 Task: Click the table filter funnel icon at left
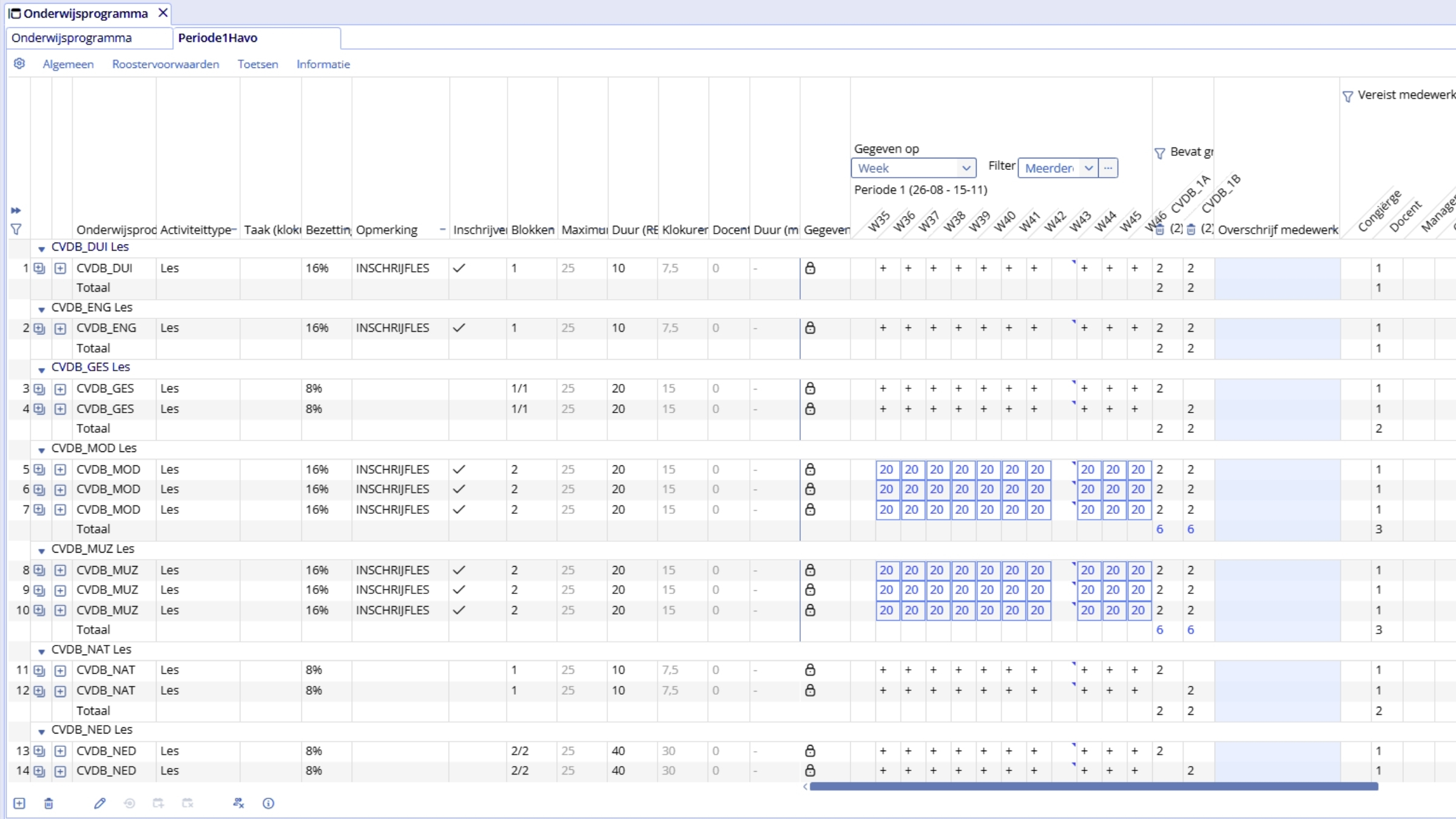point(16,229)
